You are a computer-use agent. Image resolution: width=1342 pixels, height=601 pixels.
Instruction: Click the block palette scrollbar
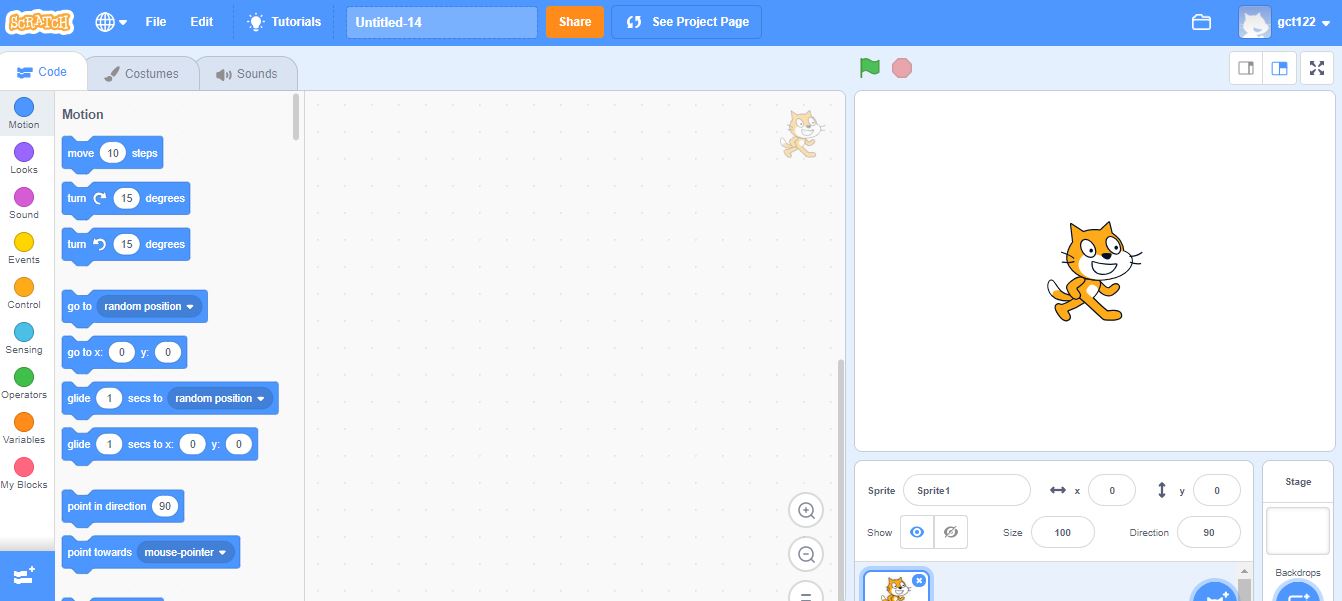[296, 117]
